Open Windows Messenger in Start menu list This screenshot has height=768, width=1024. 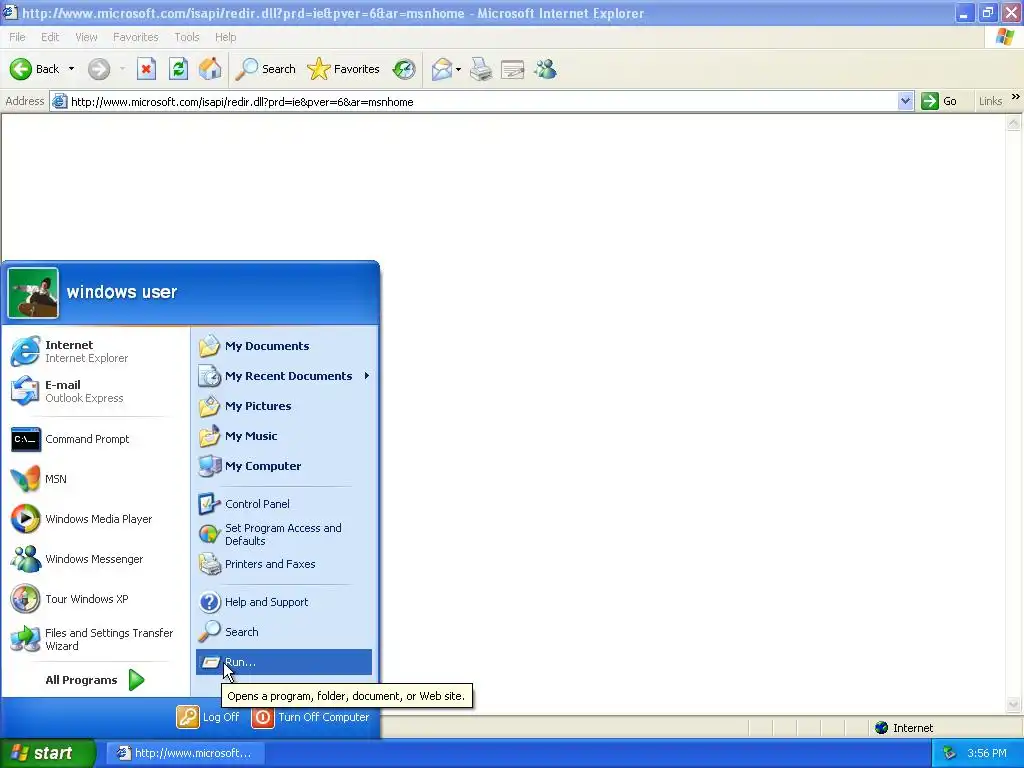(x=95, y=559)
